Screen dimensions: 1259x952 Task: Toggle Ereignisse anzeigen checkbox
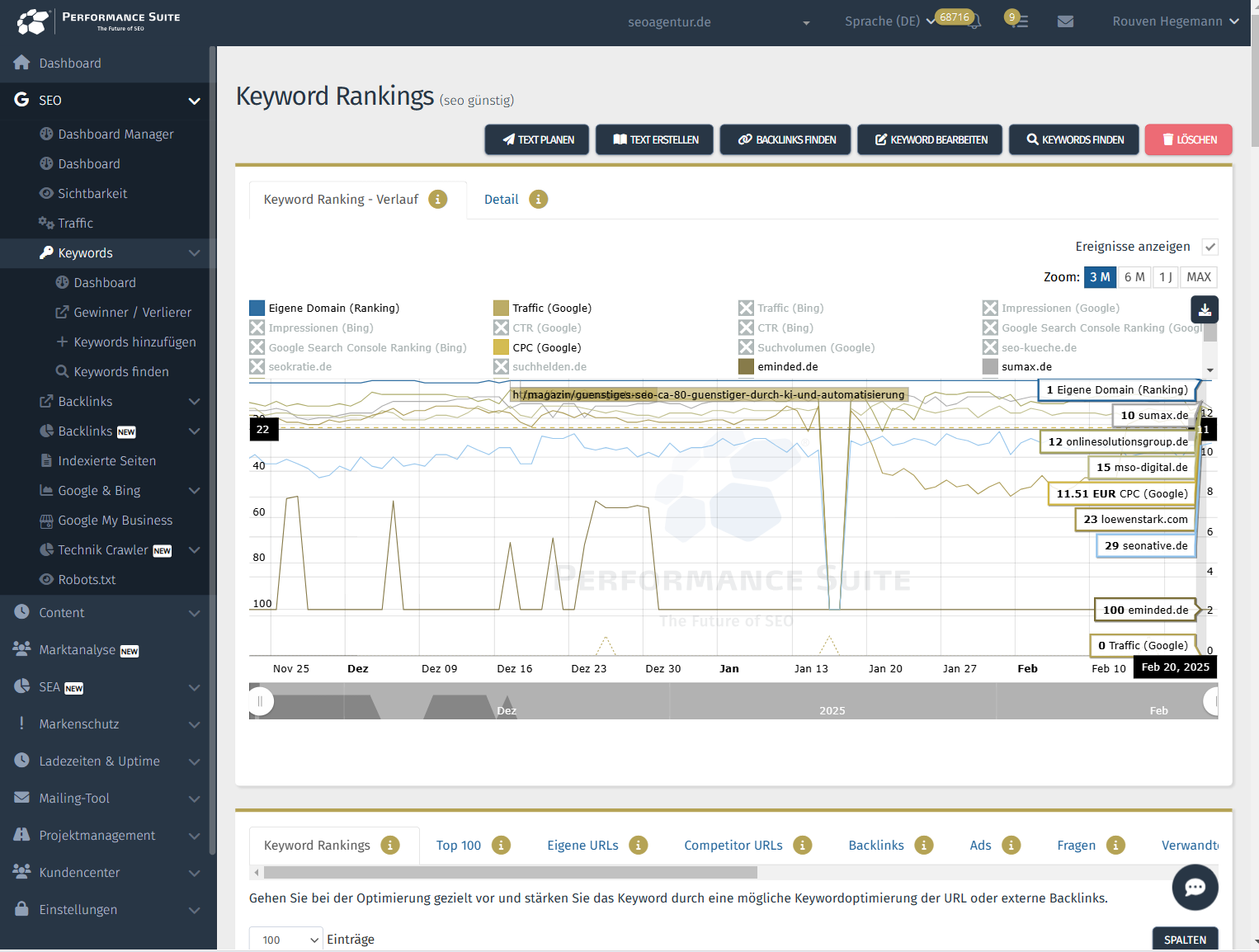[x=1210, y=247]
